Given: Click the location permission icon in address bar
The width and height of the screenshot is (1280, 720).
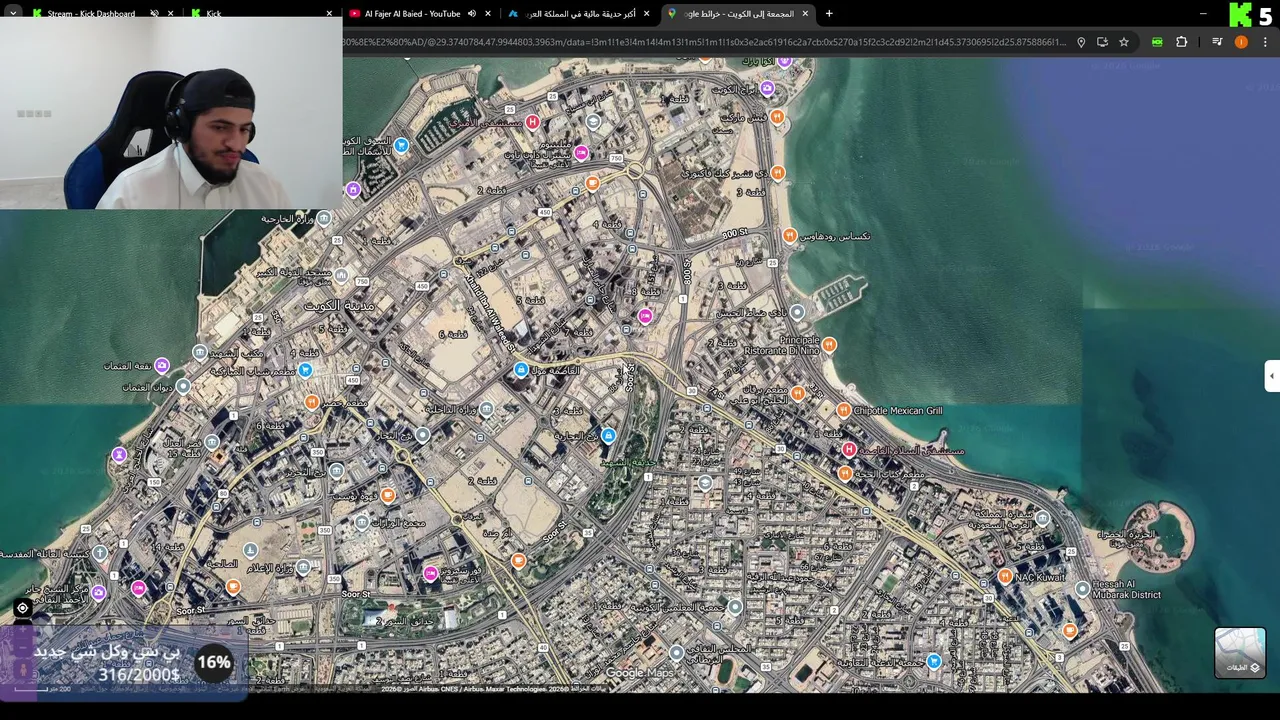Looking at the screenshot, I should pos(1081,42).
